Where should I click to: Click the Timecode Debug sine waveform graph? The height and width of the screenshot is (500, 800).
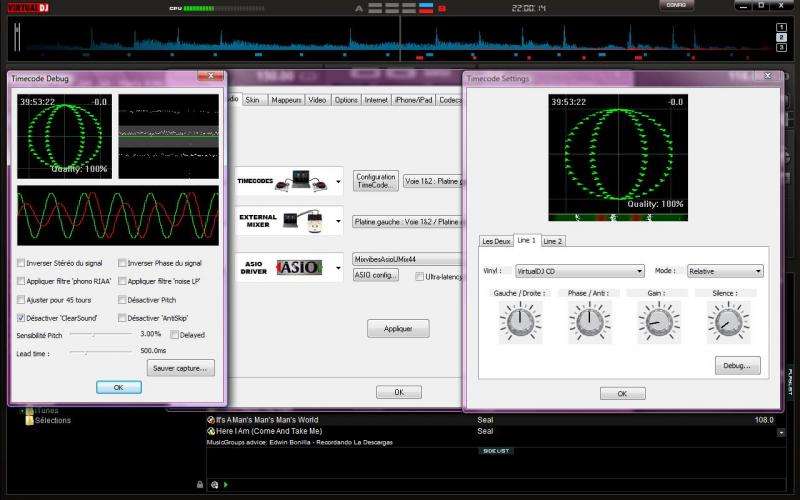click(x=118, y=215)
